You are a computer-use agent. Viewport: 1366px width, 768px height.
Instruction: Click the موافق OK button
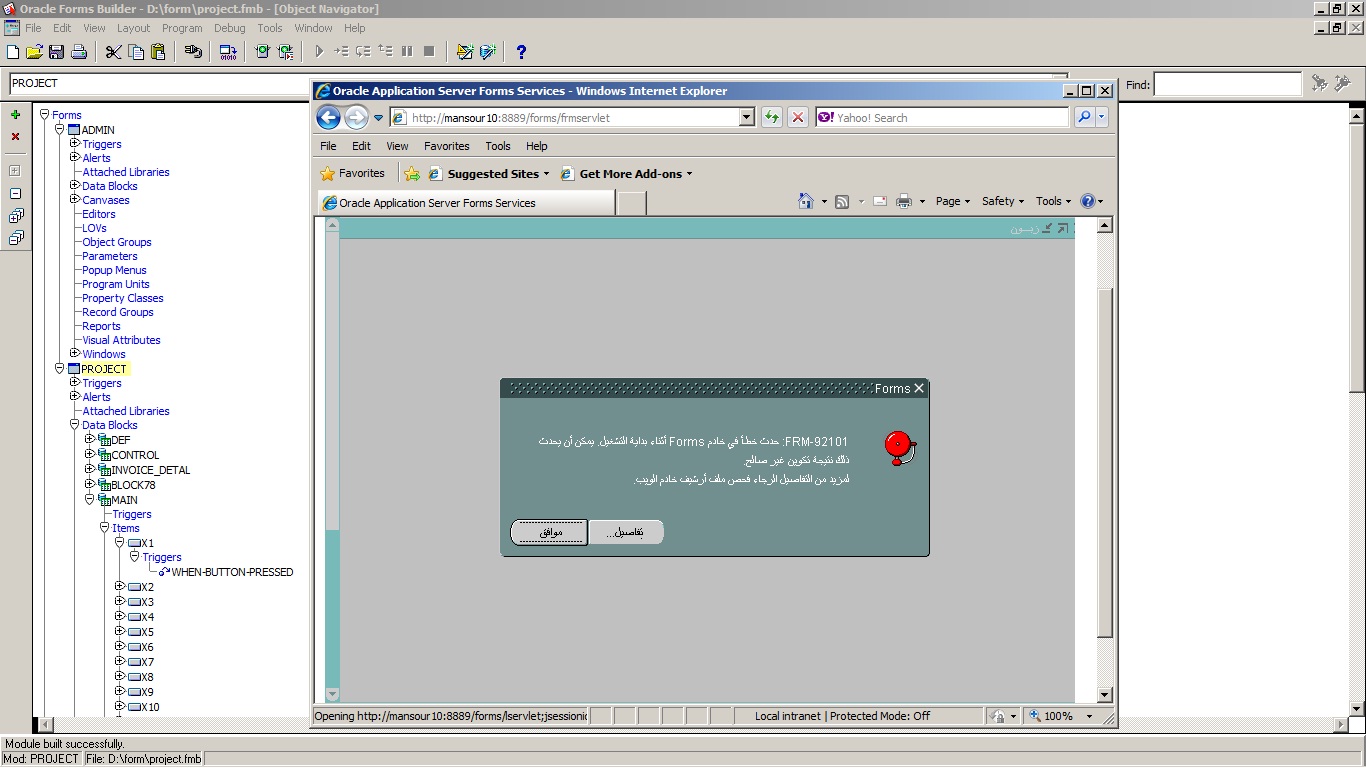(549, 533)
